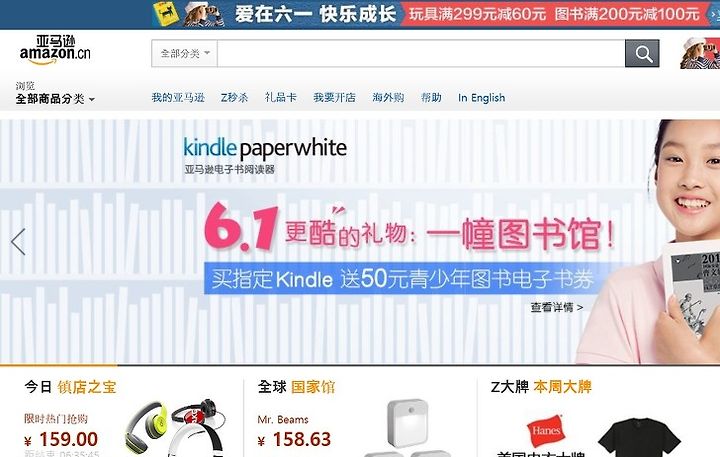Open the headphones product image
The height and width of the screenshot is (457, 720).
click(x=176, y=428)
